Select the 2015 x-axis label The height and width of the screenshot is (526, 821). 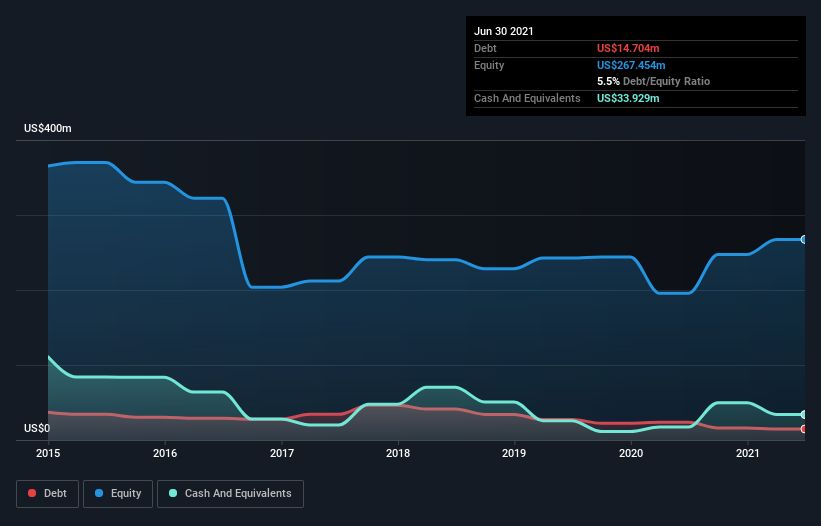click(x=48, y=453)
